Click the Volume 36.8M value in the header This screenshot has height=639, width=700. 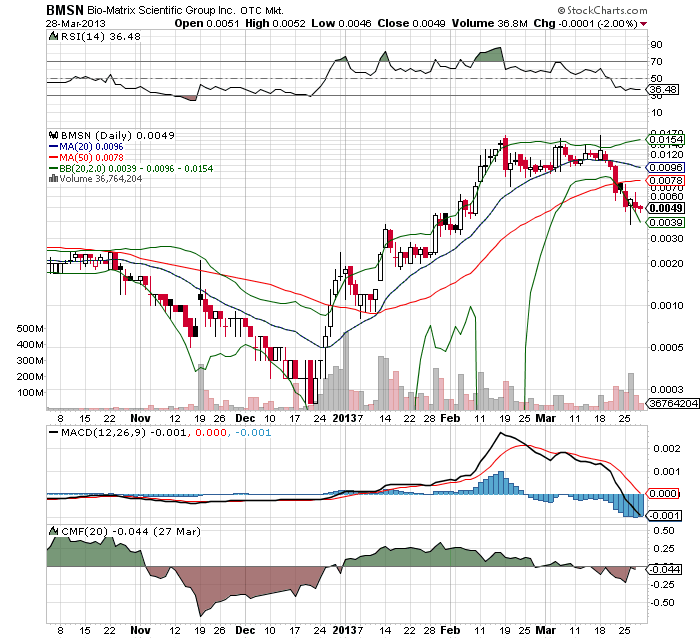[489, 23]
